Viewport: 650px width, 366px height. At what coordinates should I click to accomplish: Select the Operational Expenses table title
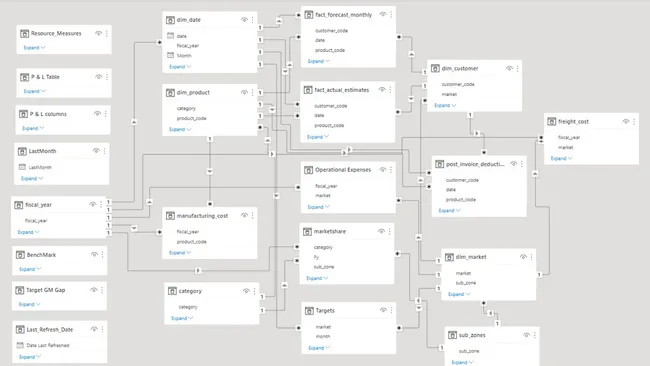click(x=343, y=170)
